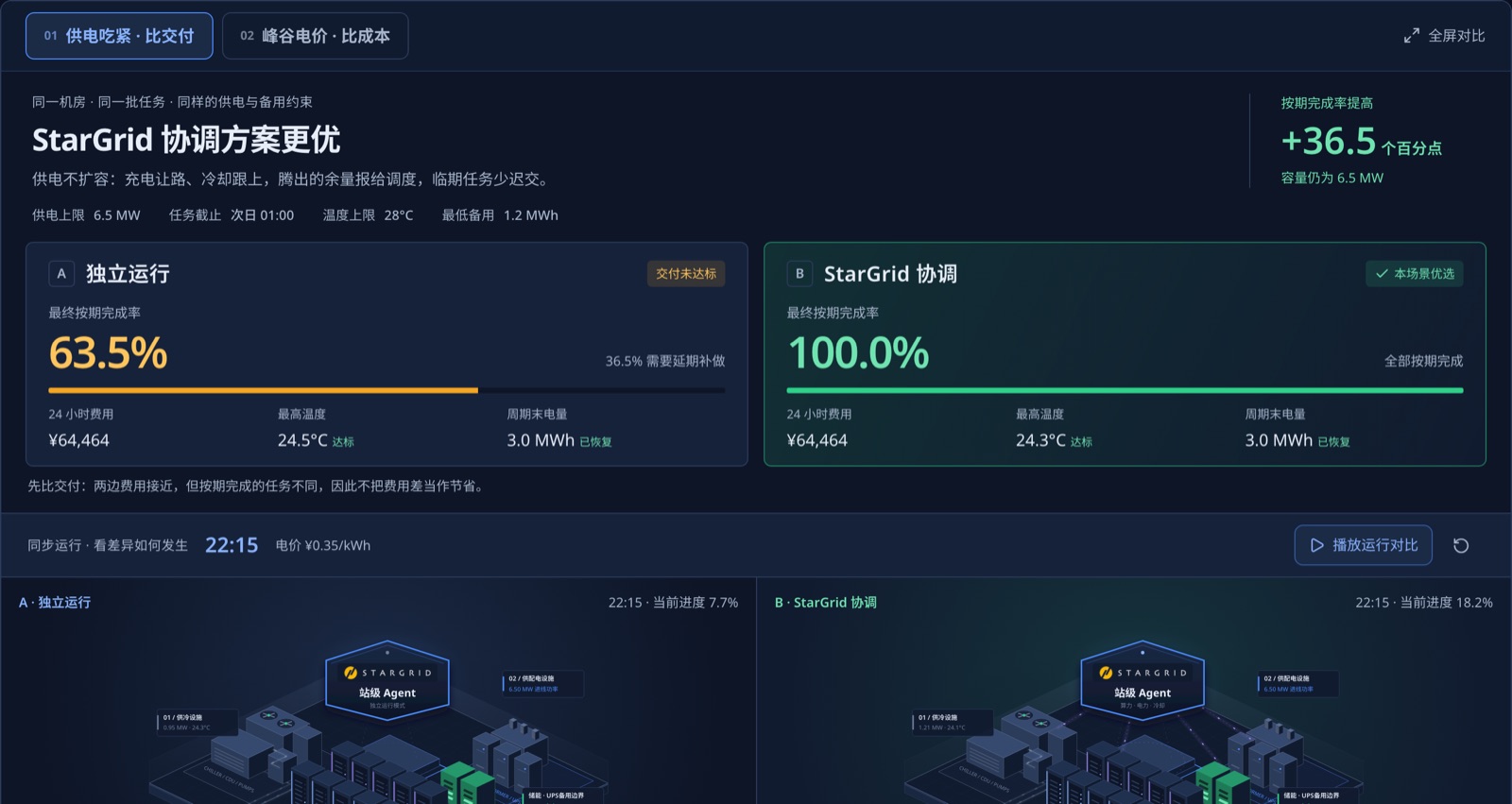The width and height of the screenshot is (1512, 804).
Task: Click the B badge next to StarGrid 协调
Action: pyautogui.click(x=799, y=274)
